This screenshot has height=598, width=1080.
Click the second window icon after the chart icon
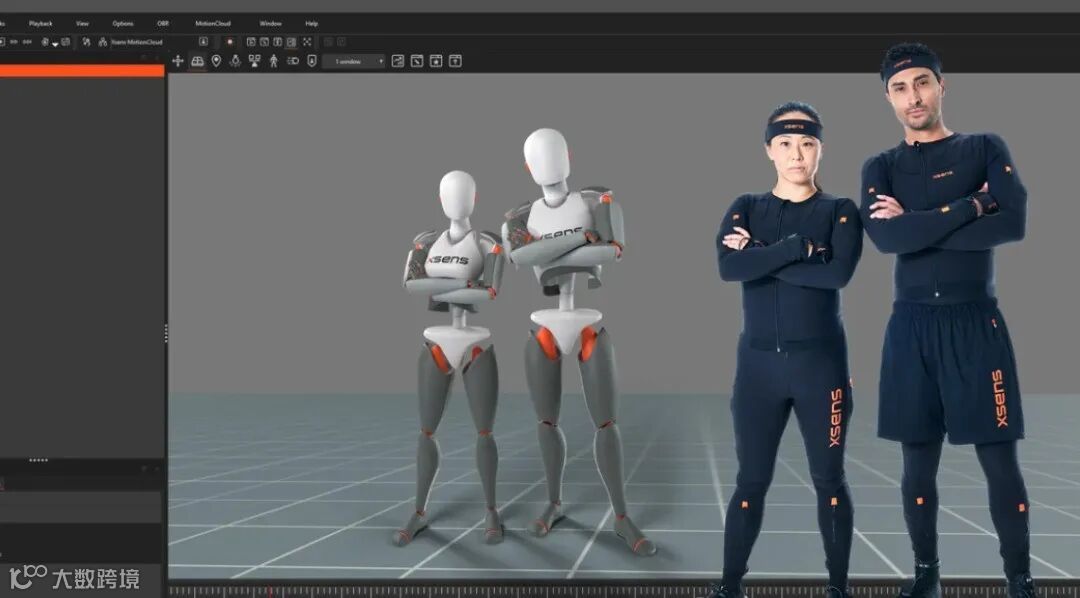coord(417,61)
